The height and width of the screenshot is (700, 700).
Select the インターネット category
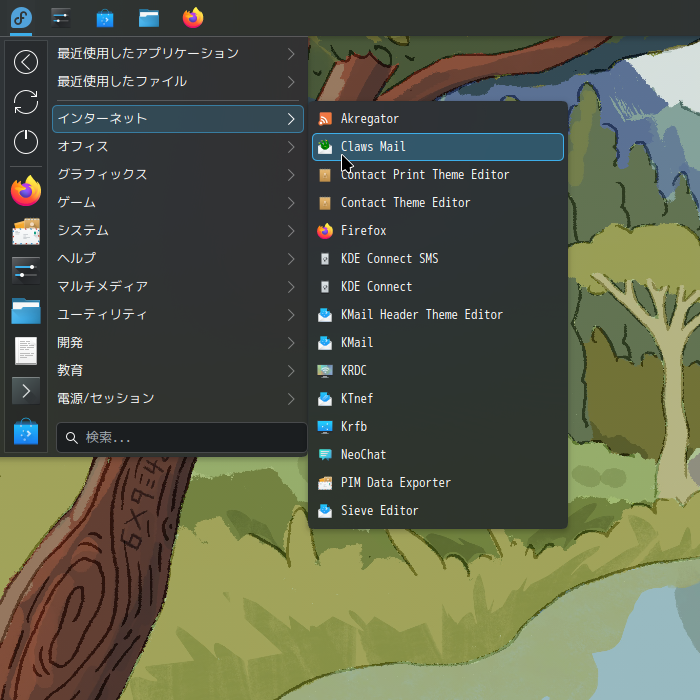178,119
